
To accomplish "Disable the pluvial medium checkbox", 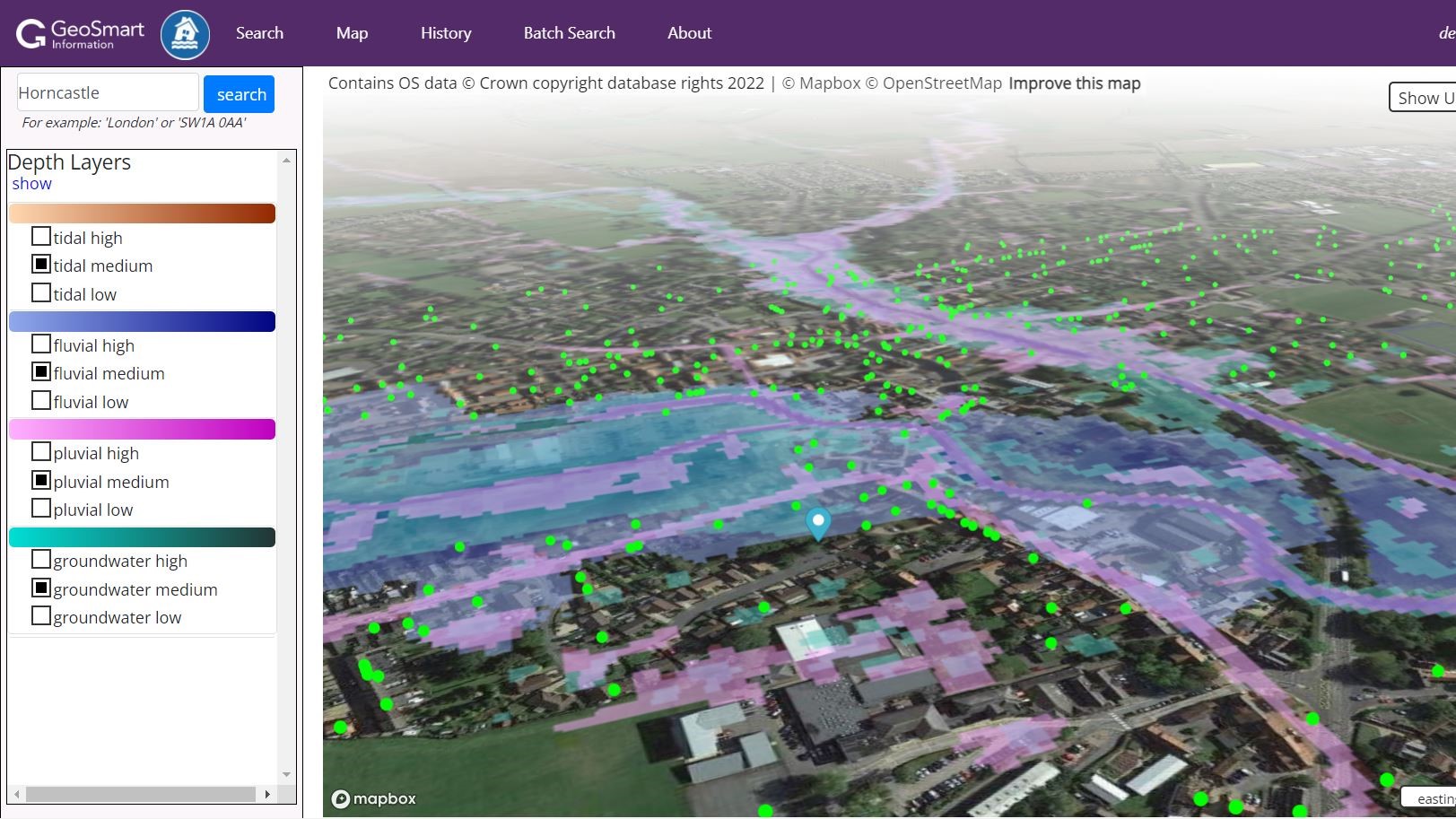I will coord(40,481).
